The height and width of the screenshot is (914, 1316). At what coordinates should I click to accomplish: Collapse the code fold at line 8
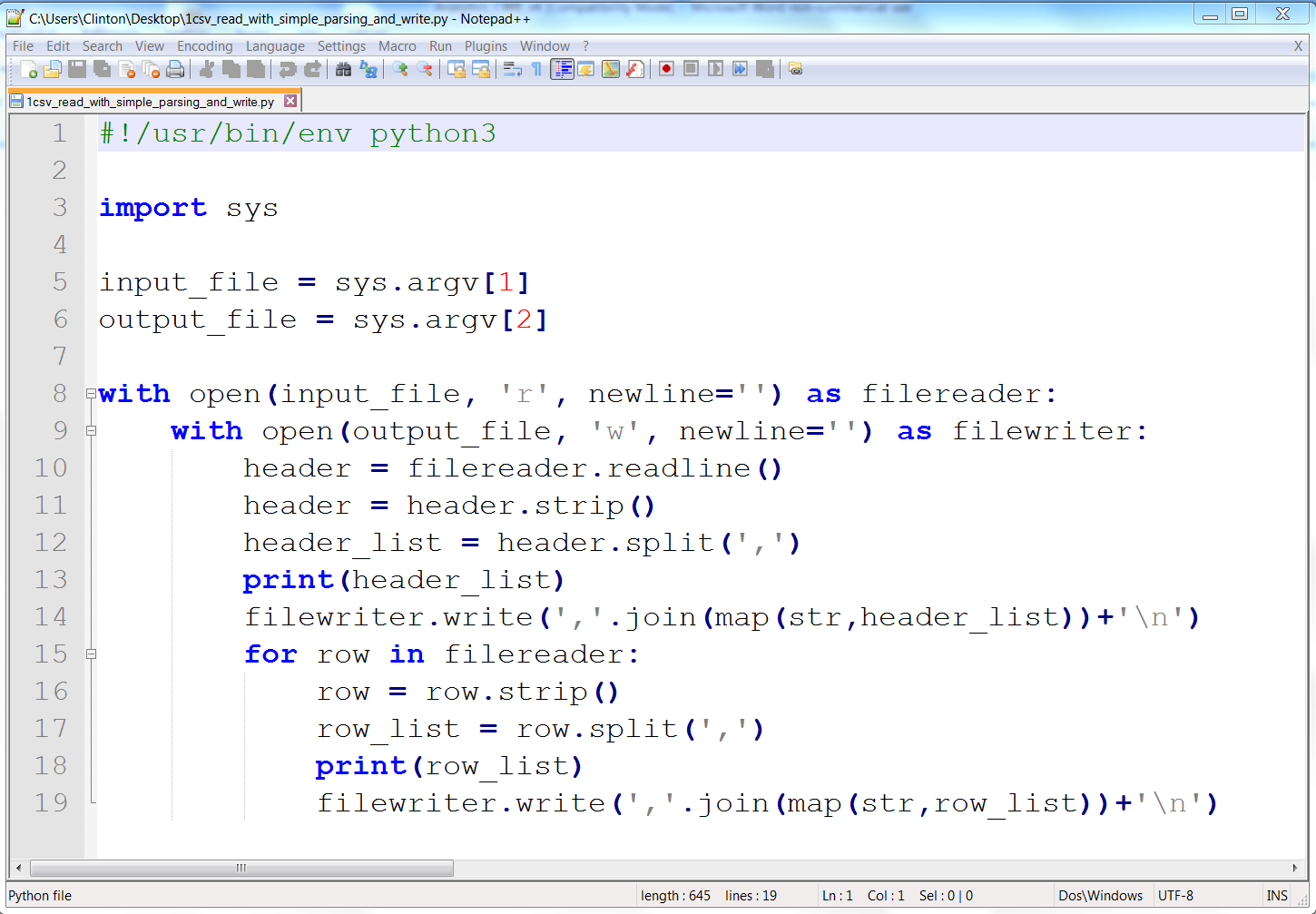(x=90, y=393)
